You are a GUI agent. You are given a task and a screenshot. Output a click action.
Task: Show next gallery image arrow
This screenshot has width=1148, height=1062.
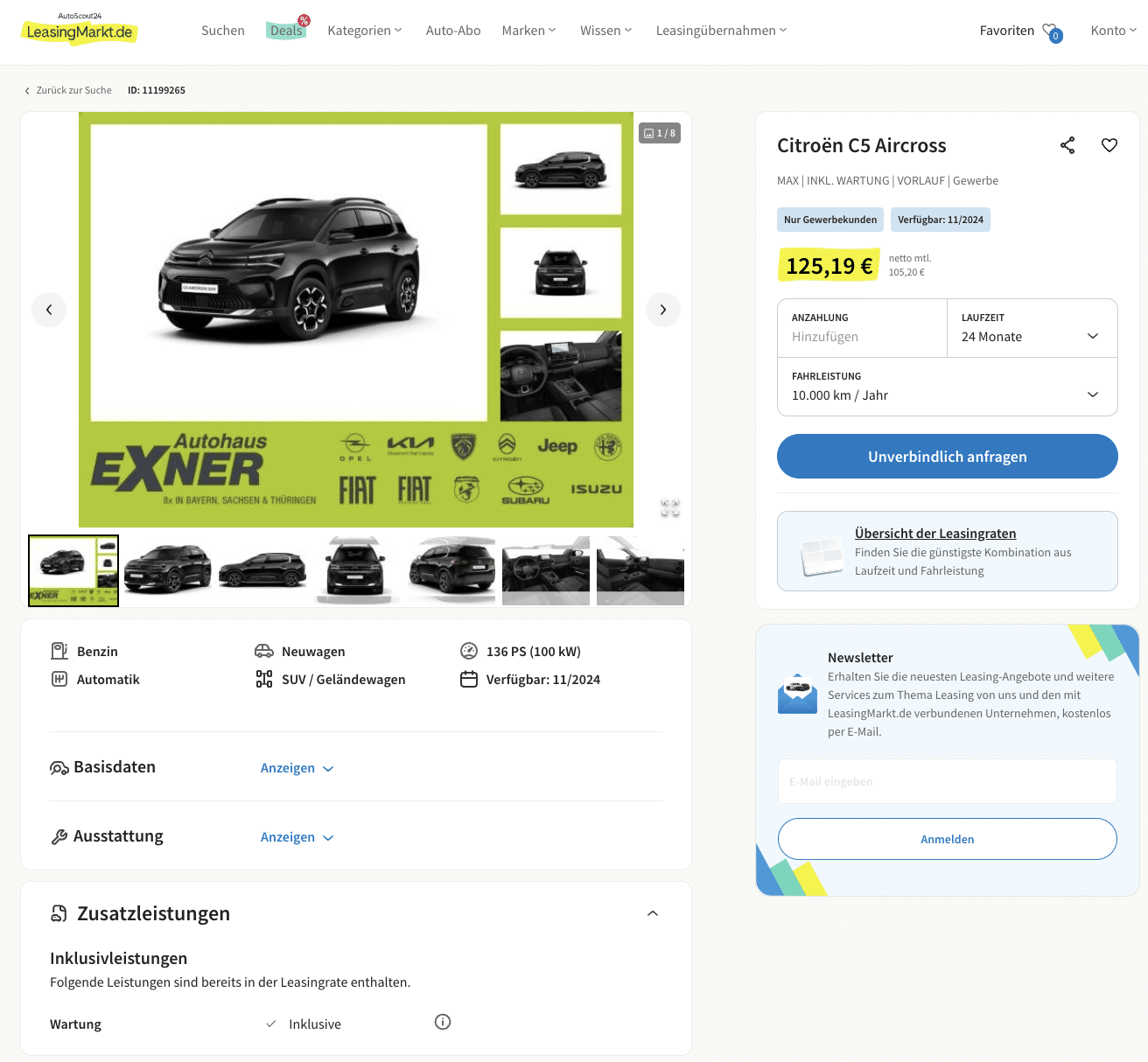click(663, 310)
